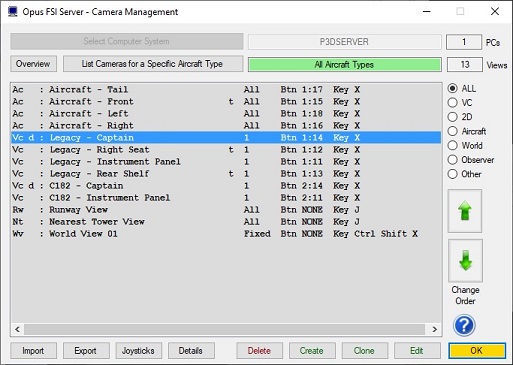Click the Clone button
The height and width of the screenshot is (365, 513).
pos(365,351)
